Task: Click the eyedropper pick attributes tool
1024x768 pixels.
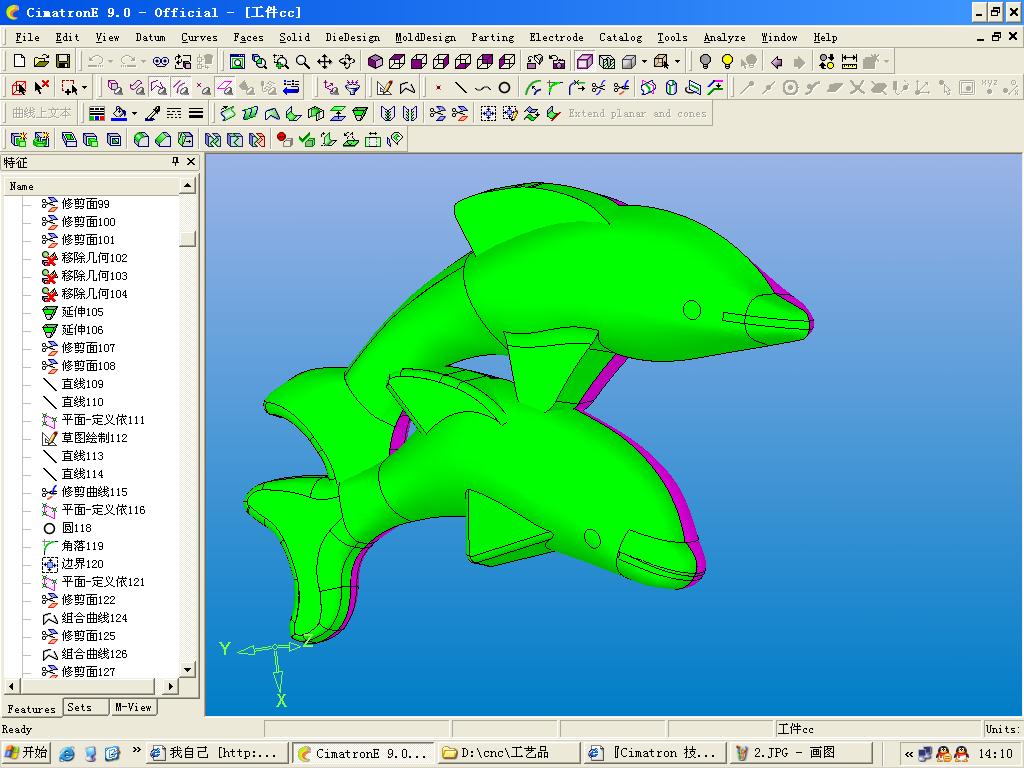Action: [153, 113]
